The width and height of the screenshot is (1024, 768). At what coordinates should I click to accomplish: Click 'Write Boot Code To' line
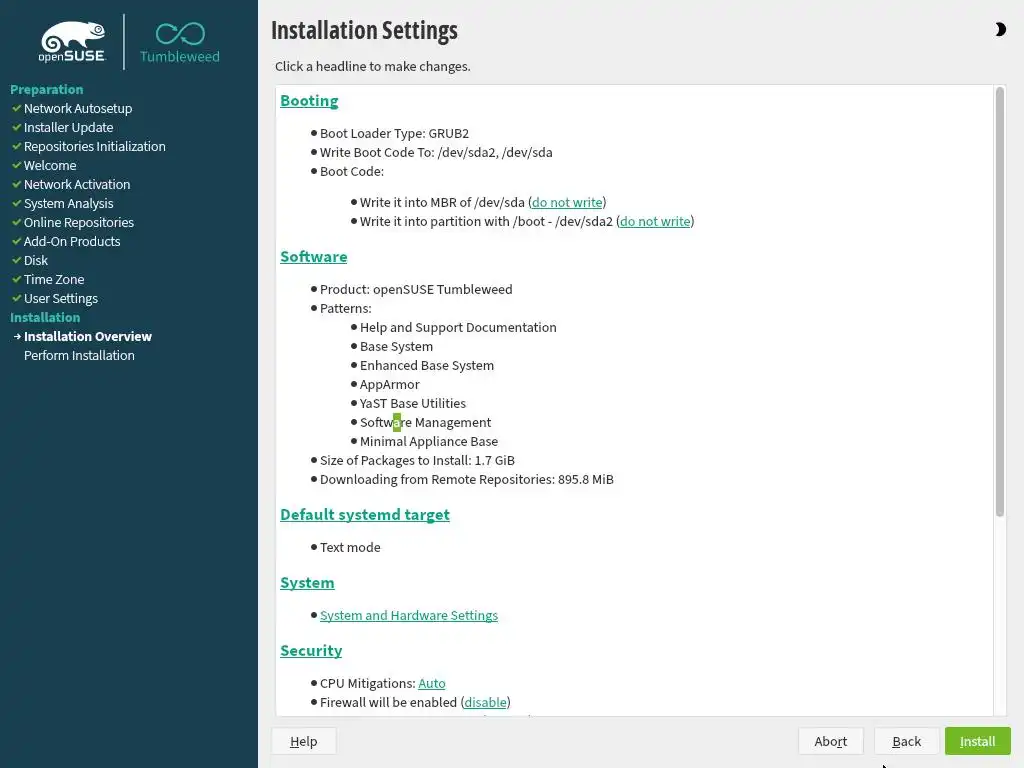(436, 152)
